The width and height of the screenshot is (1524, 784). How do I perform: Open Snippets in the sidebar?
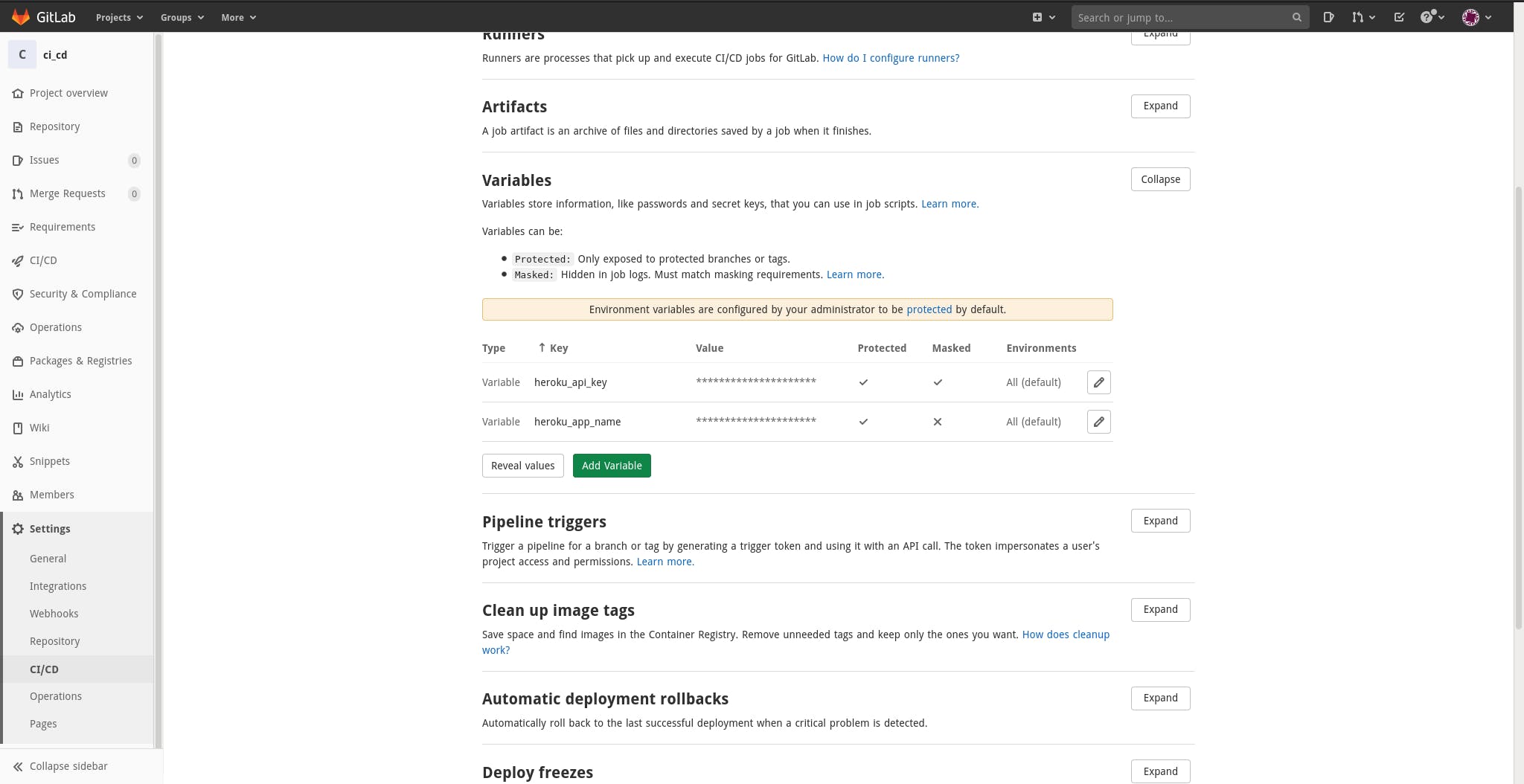coord(49,461)
